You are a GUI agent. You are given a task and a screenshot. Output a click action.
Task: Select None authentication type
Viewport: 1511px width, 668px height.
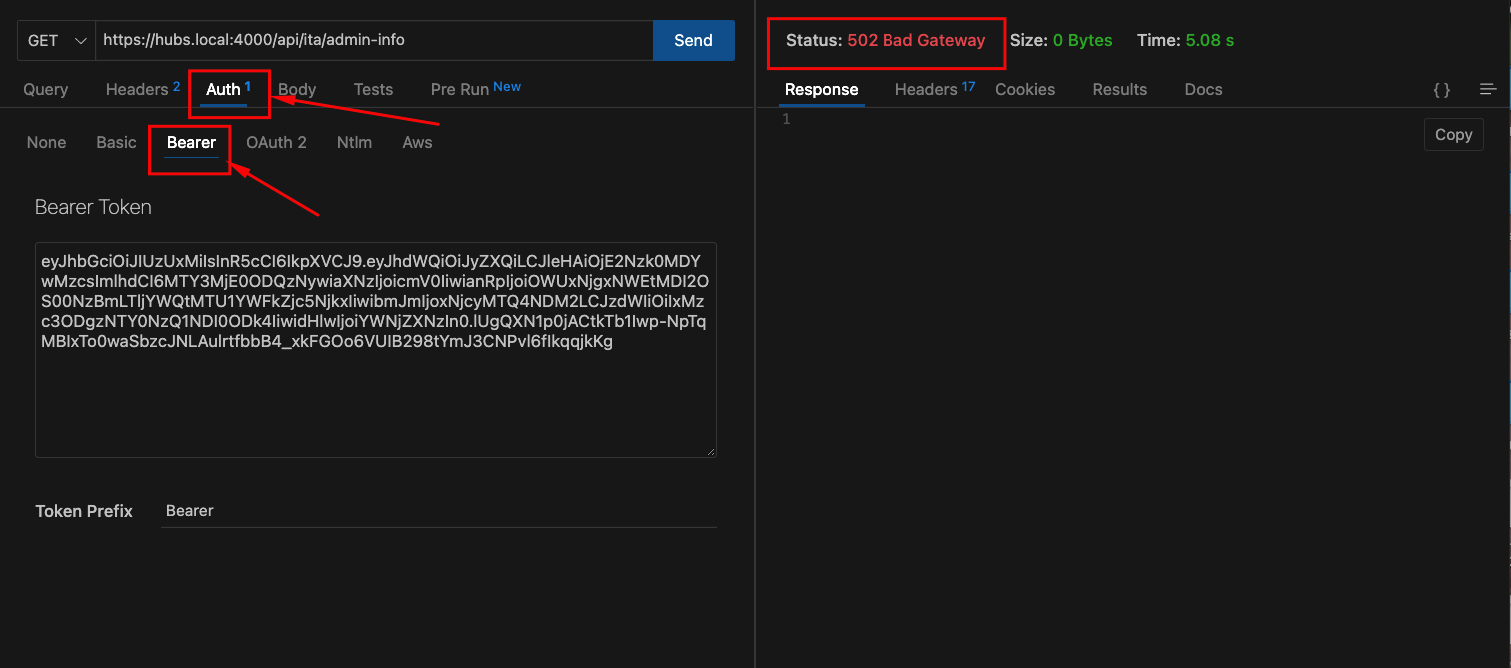46,142
